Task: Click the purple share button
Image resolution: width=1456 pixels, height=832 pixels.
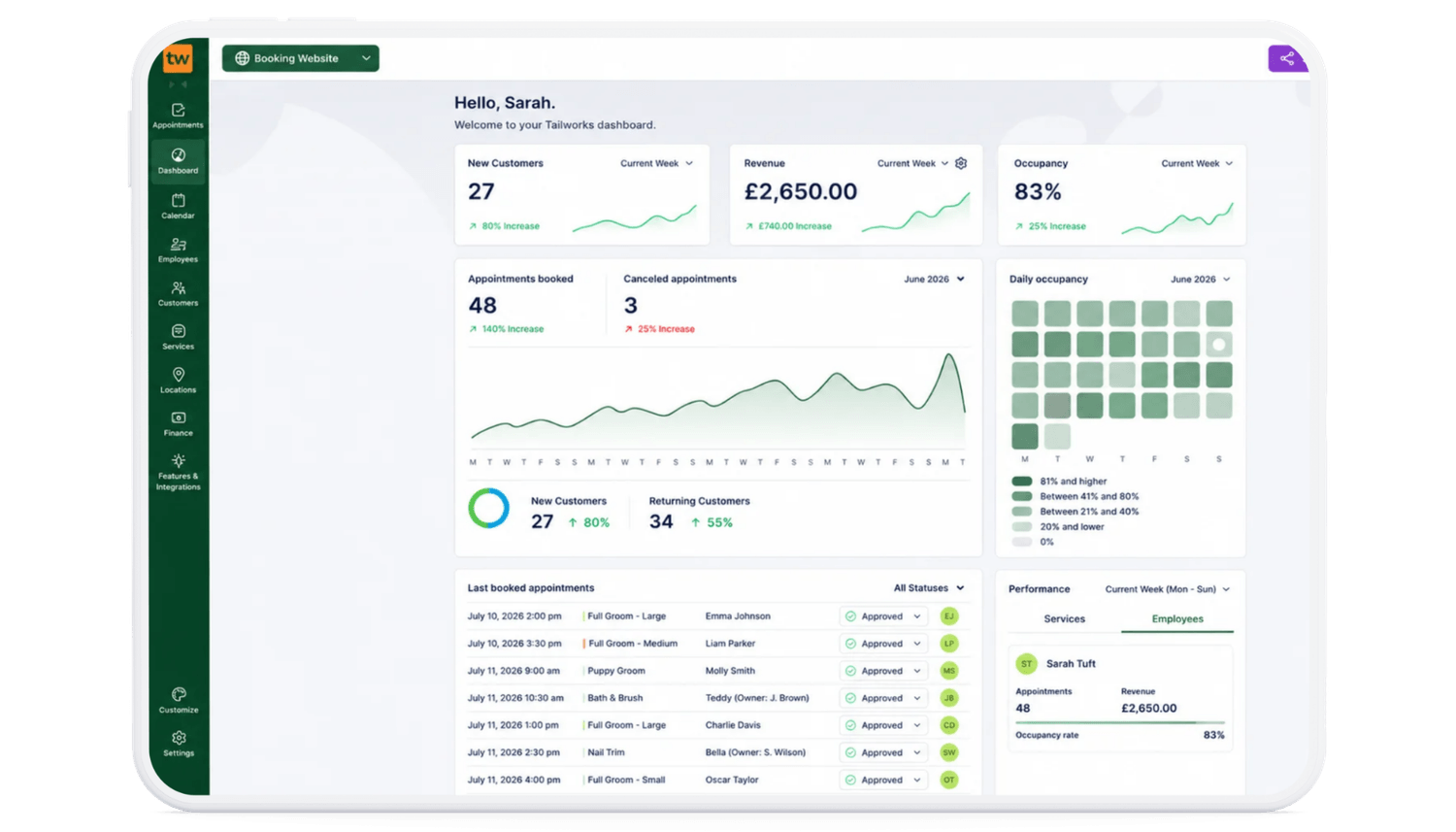Action: coord(1286,58)
